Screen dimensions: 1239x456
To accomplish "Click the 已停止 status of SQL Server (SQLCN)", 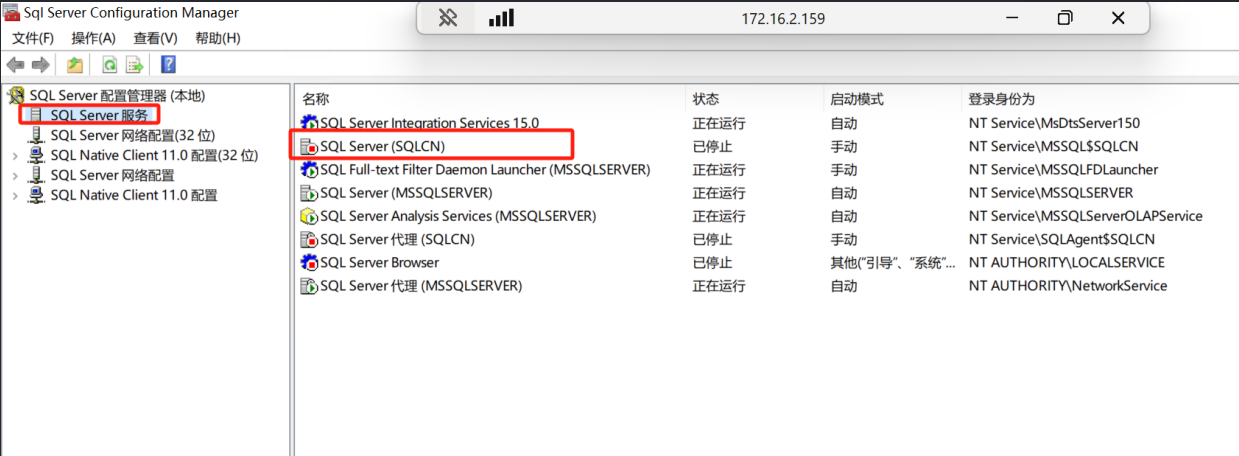I will click(712, 146).
